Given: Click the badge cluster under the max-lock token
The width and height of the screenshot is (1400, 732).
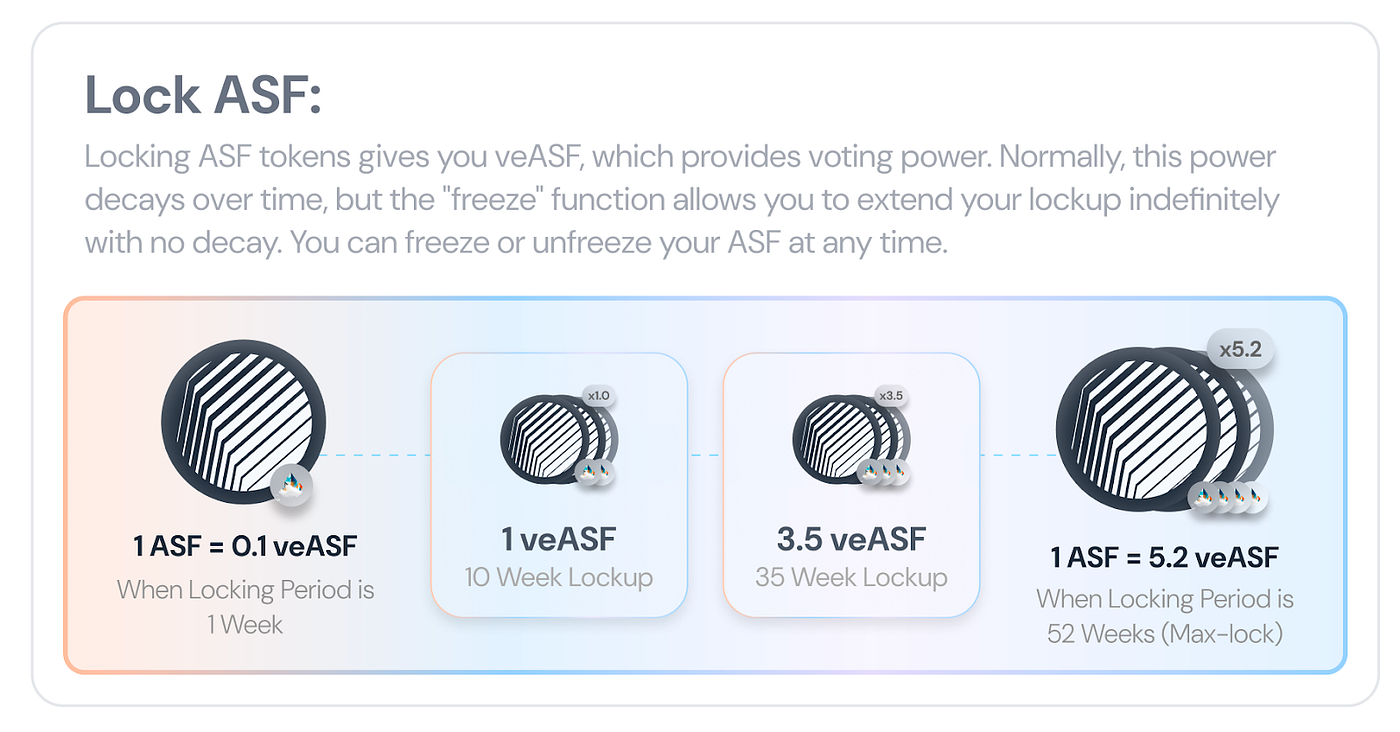Looking at the screenshot, I should click(1228, 496).
